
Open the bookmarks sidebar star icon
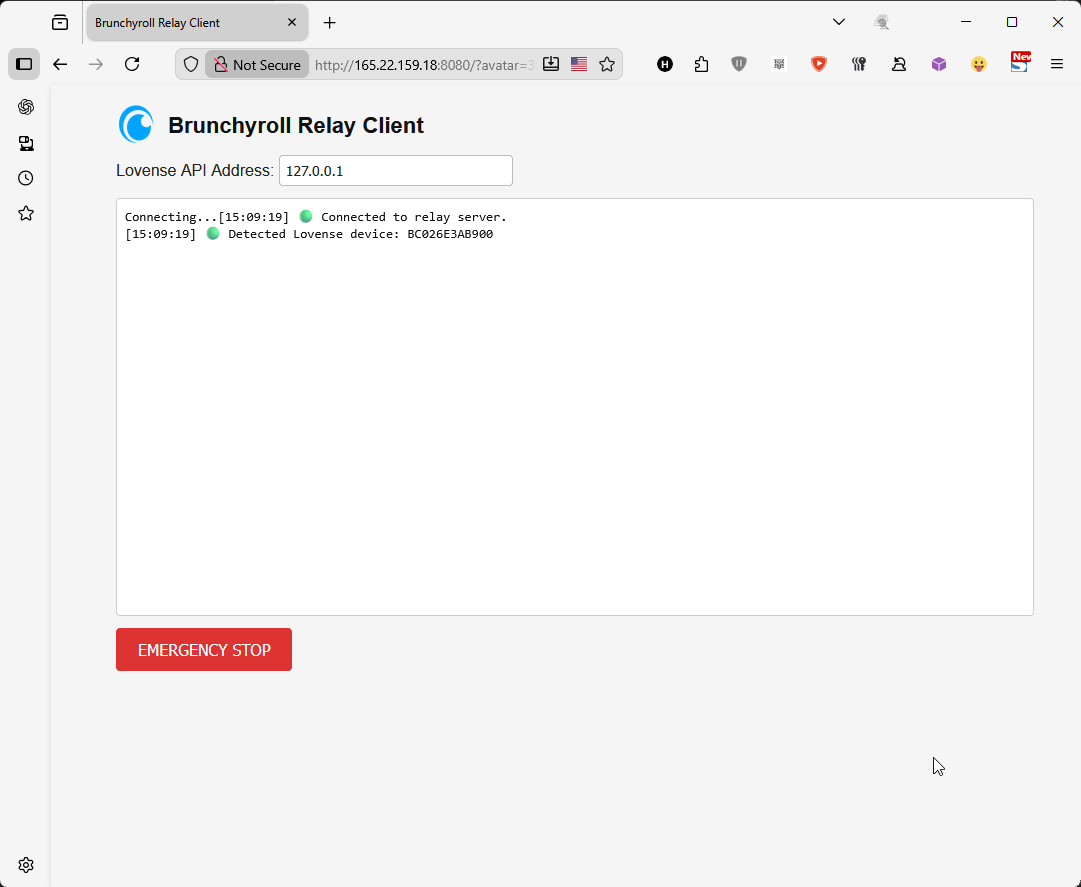[x=26, y=213]
